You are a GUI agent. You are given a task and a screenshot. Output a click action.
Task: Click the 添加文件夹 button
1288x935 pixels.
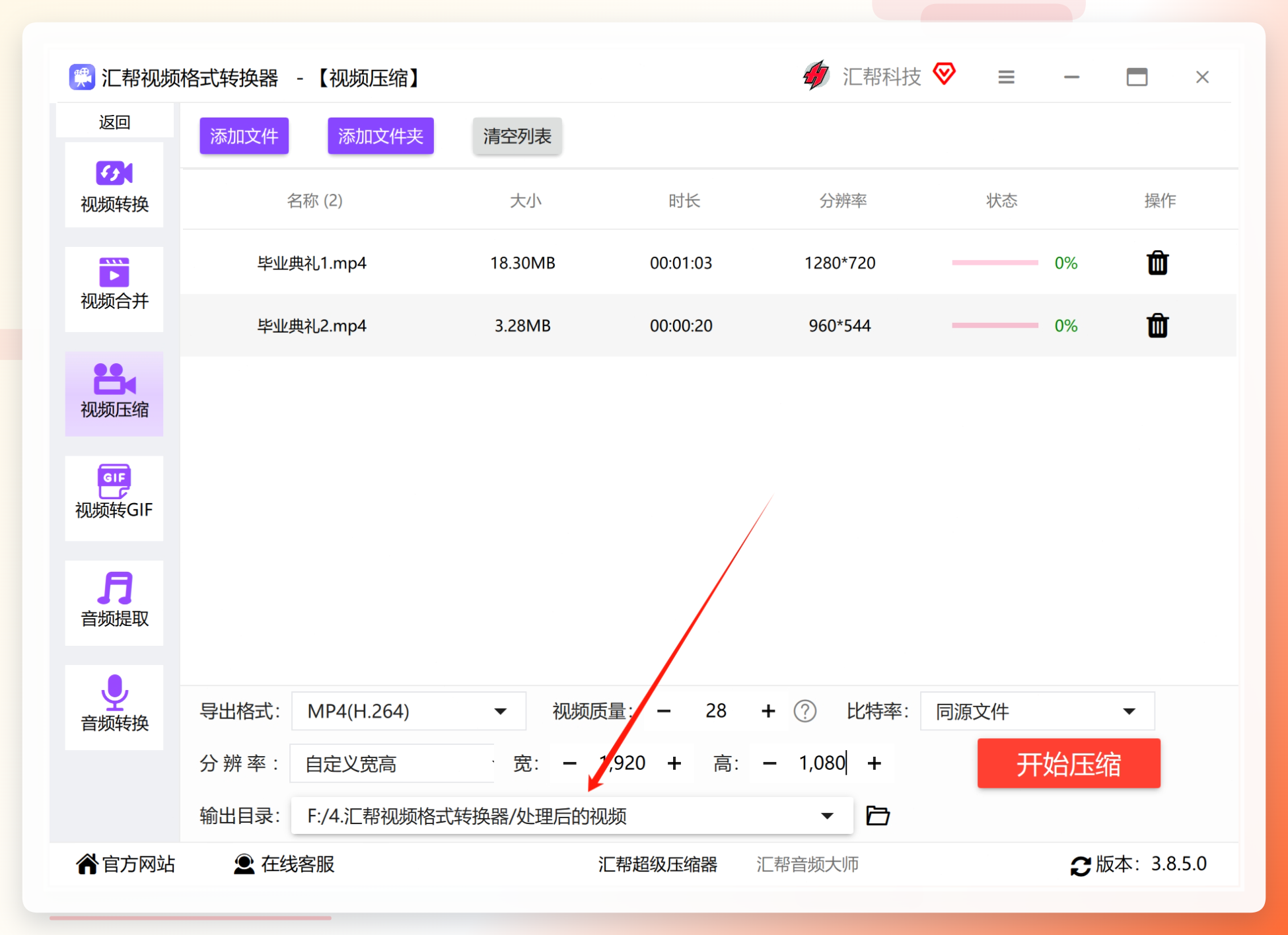click(x=380, y=136)
